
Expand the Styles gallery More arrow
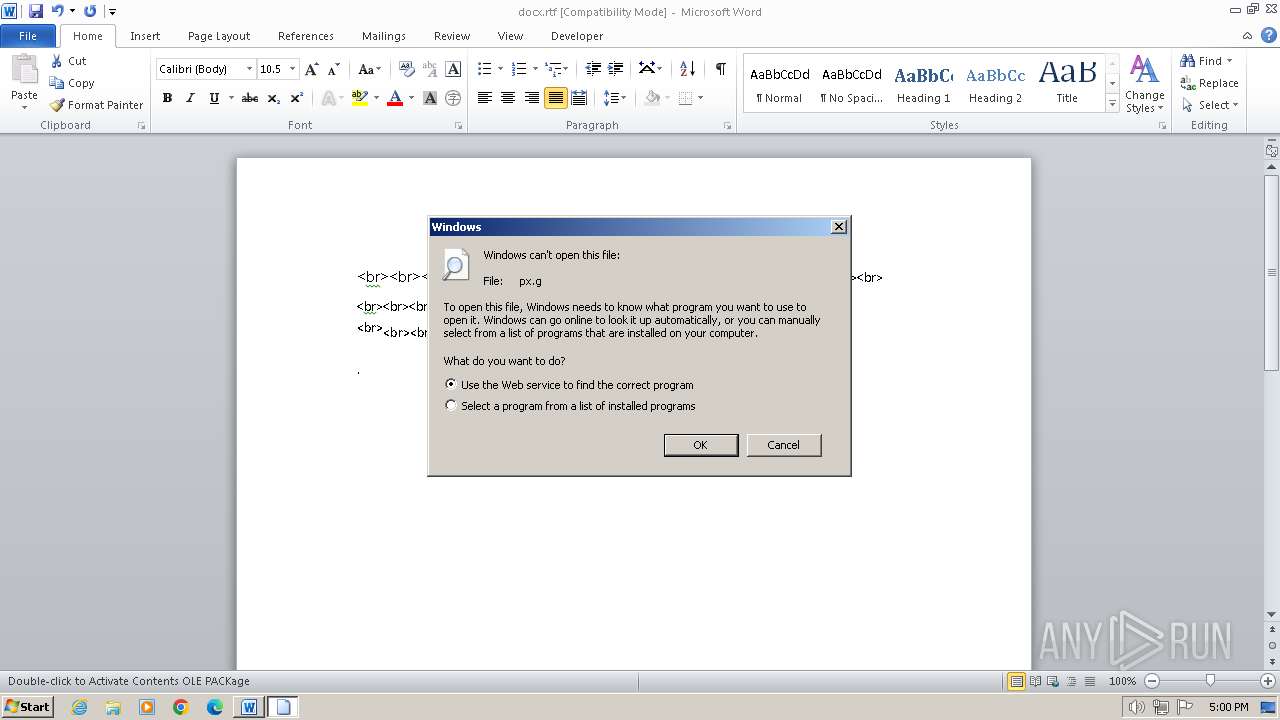coord(1112,104)
